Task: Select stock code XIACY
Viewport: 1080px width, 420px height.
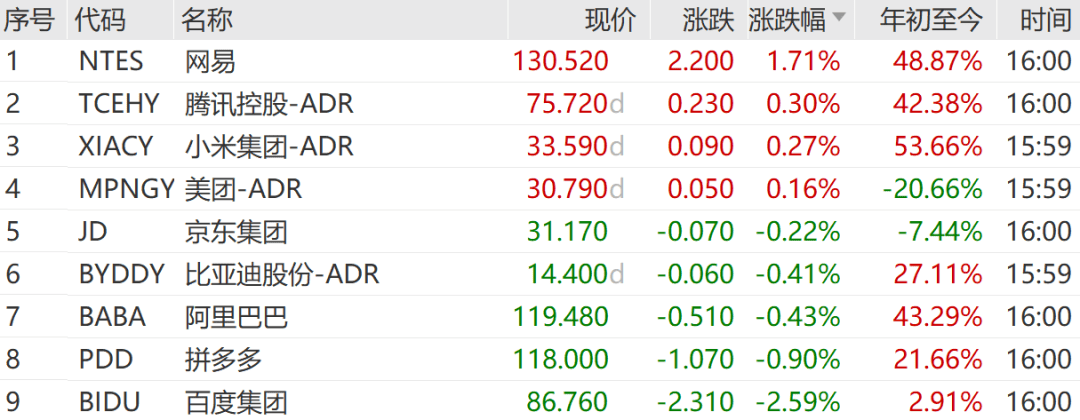Action: pos(116,146)
